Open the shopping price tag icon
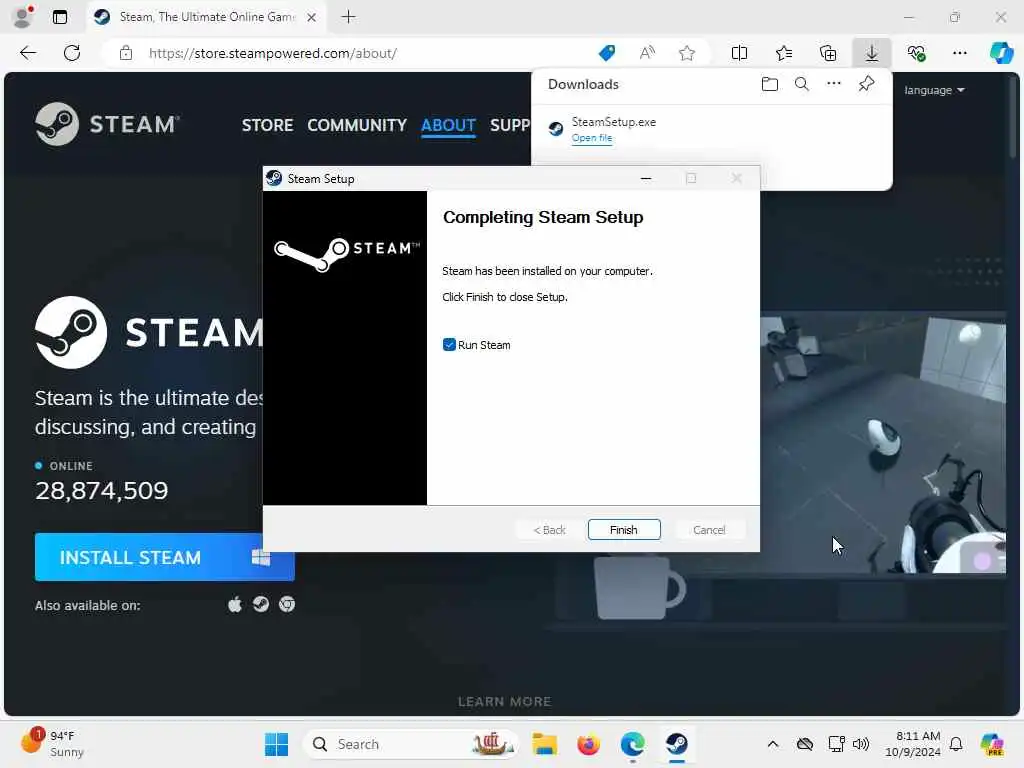Image resolution: width=1024 pixels, height=768 pixels. pos(607,53)
